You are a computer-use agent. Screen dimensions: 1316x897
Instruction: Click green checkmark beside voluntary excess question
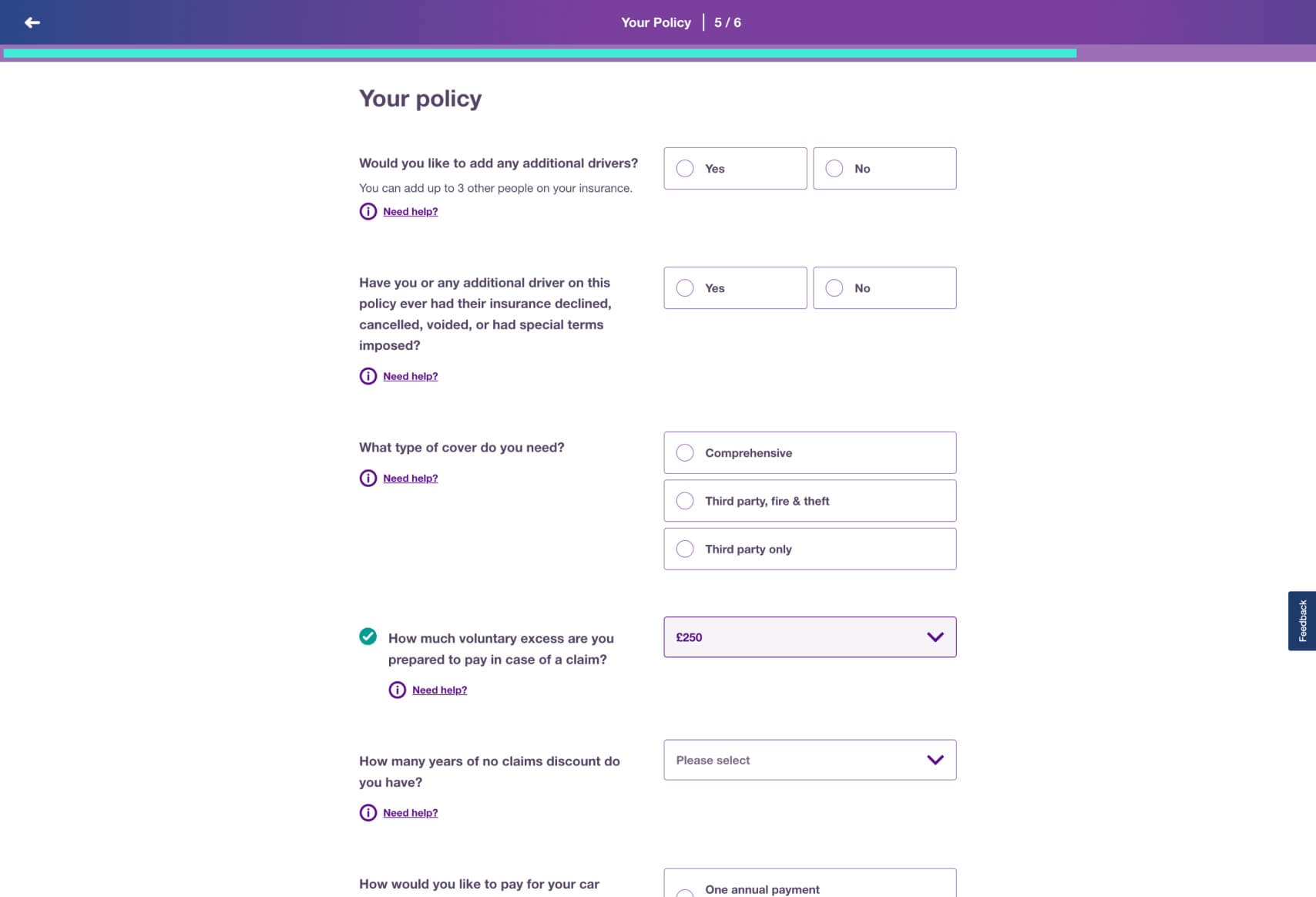click(x=368, y=637)
